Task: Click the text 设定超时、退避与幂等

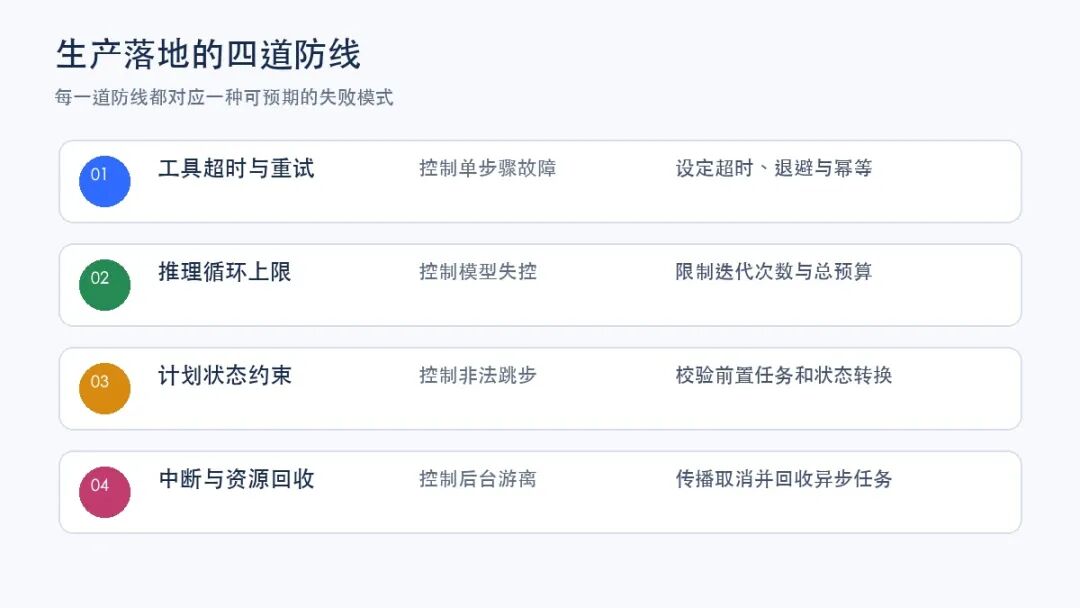Action: coord(773,168)
